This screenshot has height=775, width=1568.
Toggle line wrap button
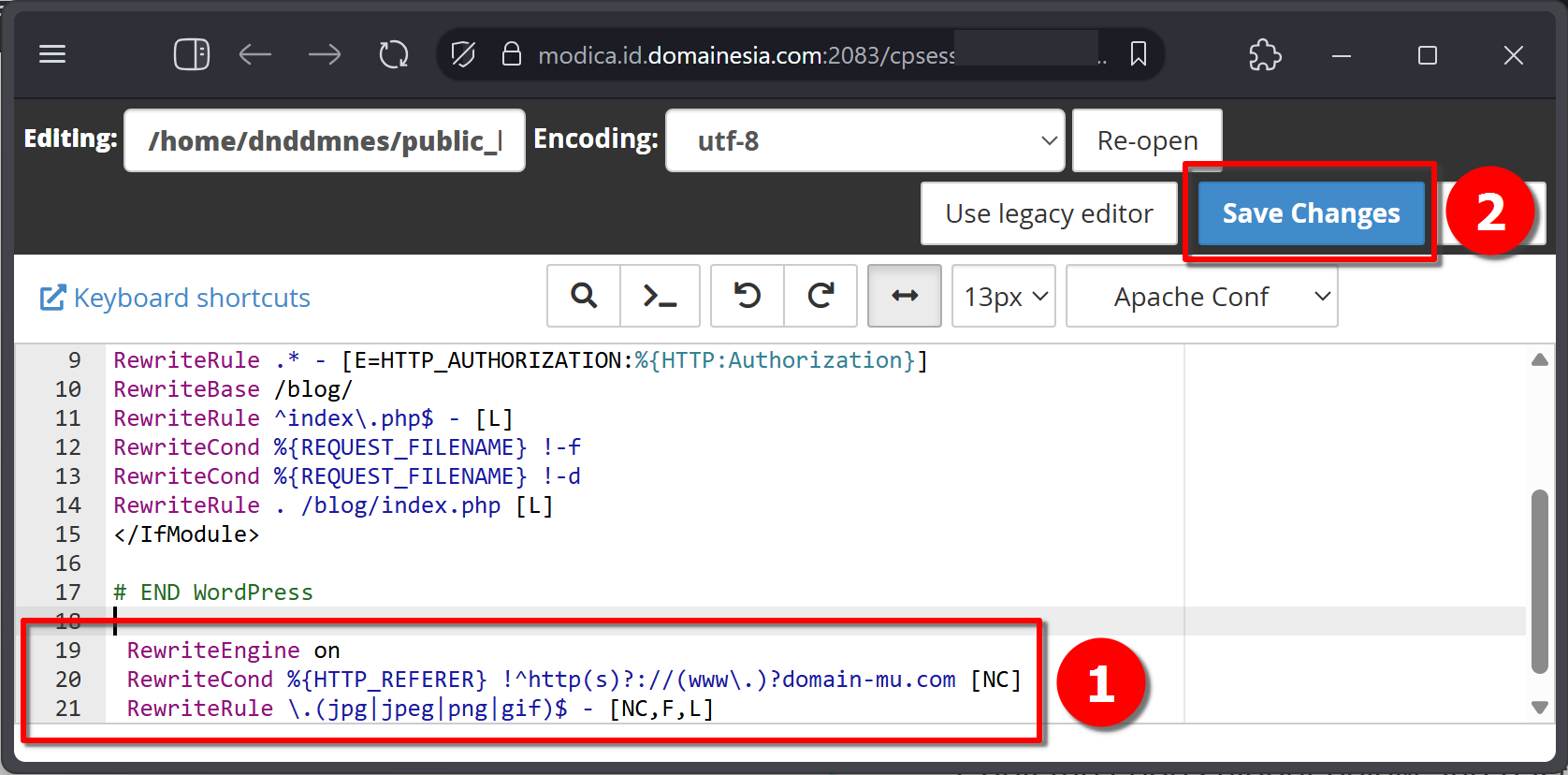point(905,296)
